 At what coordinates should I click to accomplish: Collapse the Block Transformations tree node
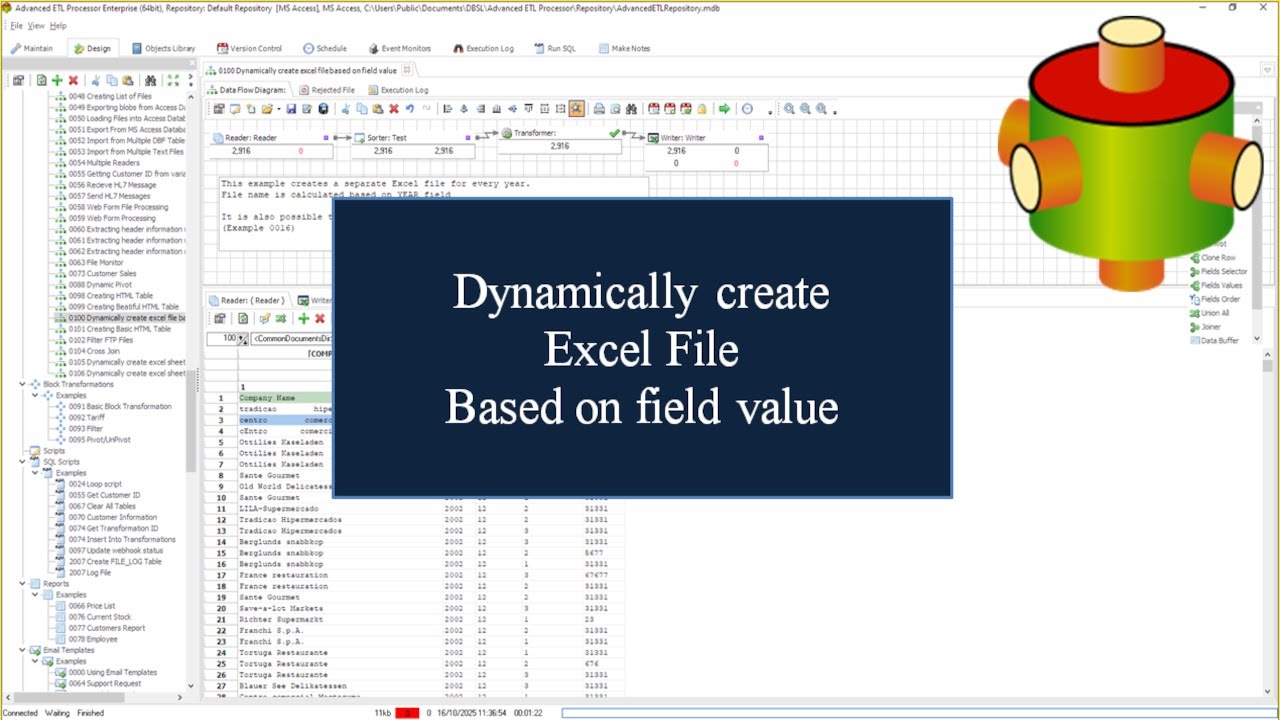pos(23,384)
